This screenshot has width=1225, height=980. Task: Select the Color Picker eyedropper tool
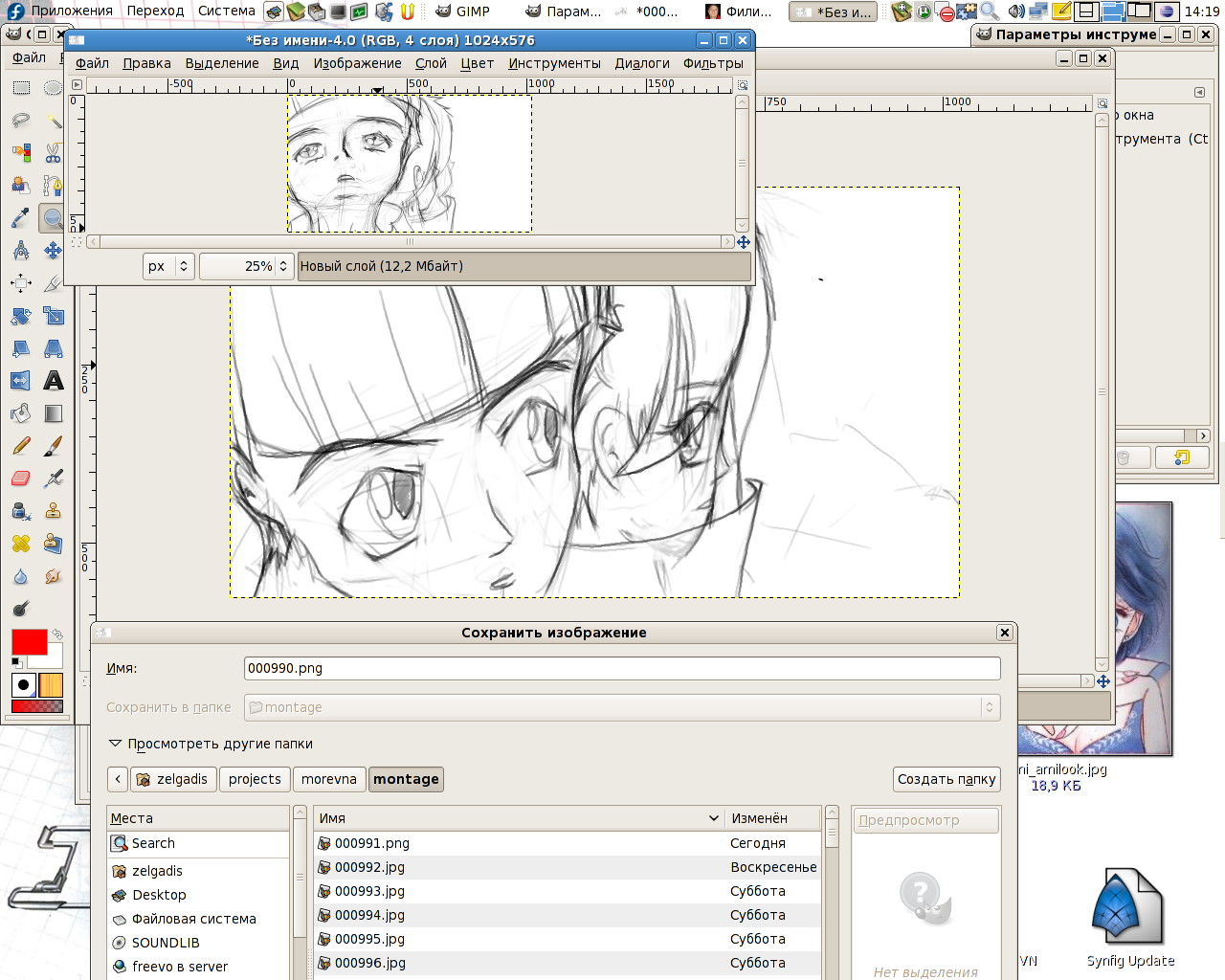pos(21,218)
